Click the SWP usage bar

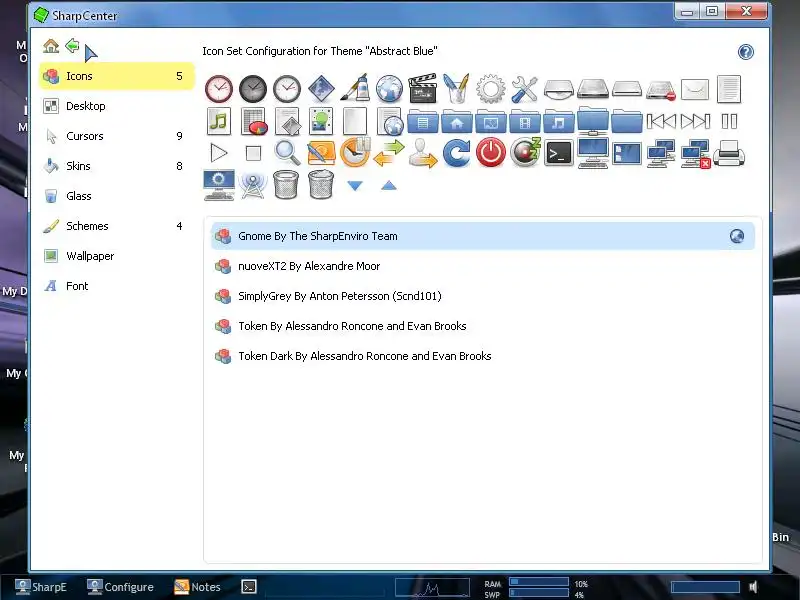click(539, 593)
